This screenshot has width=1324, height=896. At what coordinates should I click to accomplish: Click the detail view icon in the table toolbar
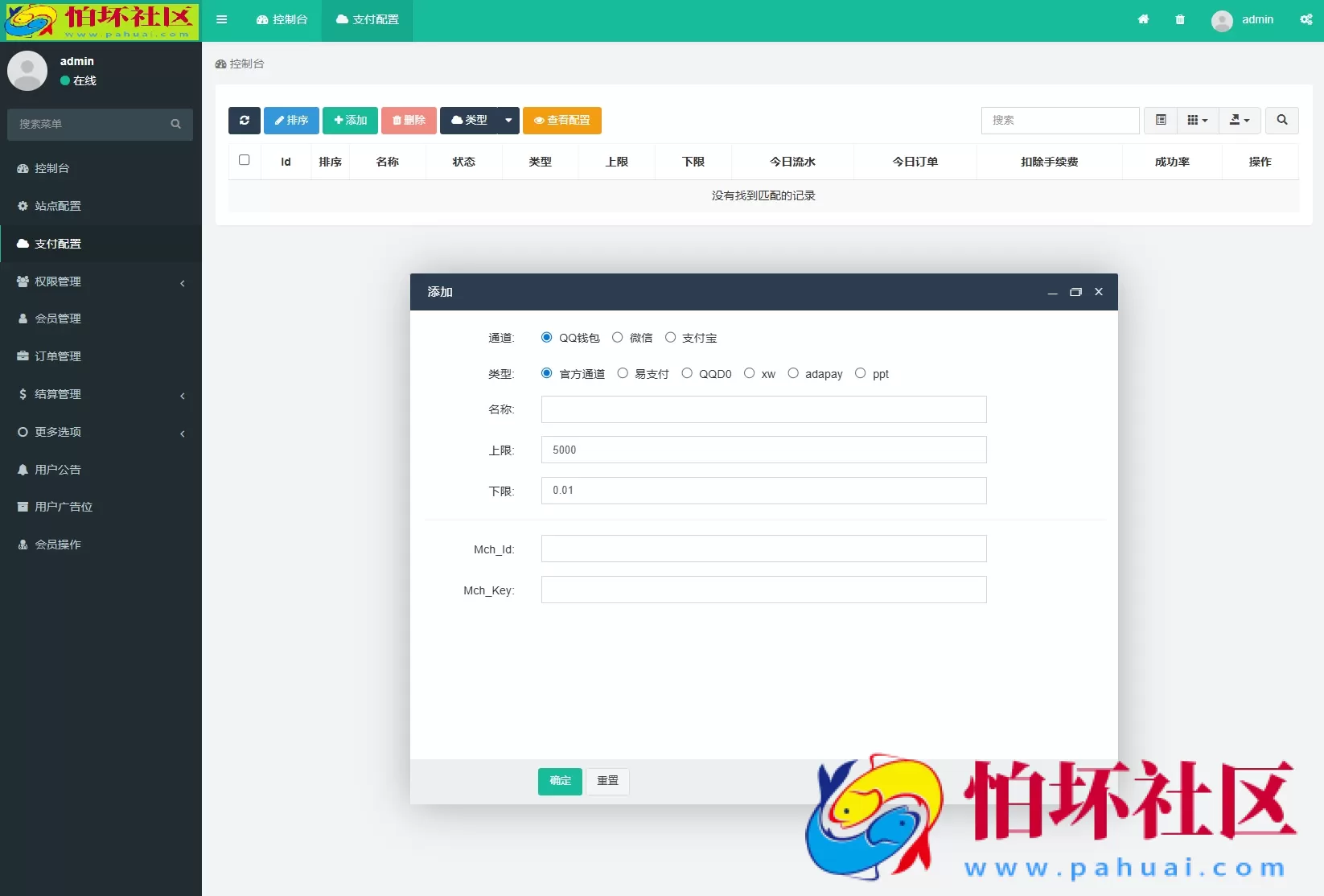(1160, 120)
